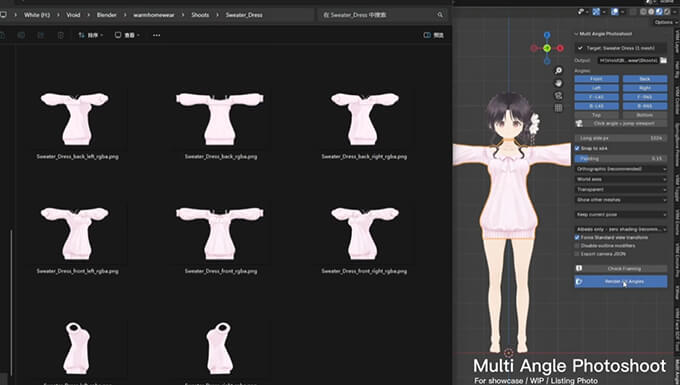
Task: Open the Albedo only shading dropdown
Action: click(621, 229)
